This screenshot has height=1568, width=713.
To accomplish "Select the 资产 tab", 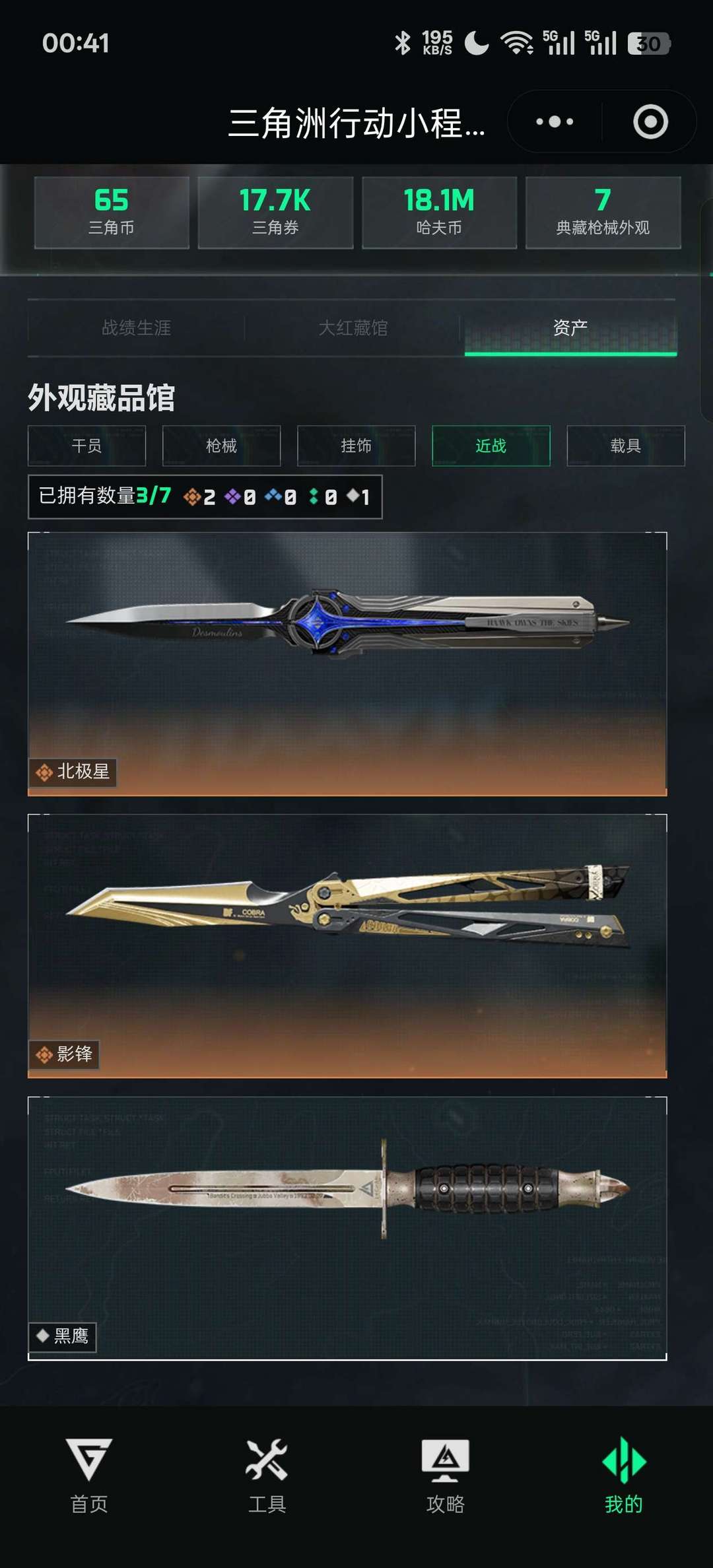I will coord(570,327).
